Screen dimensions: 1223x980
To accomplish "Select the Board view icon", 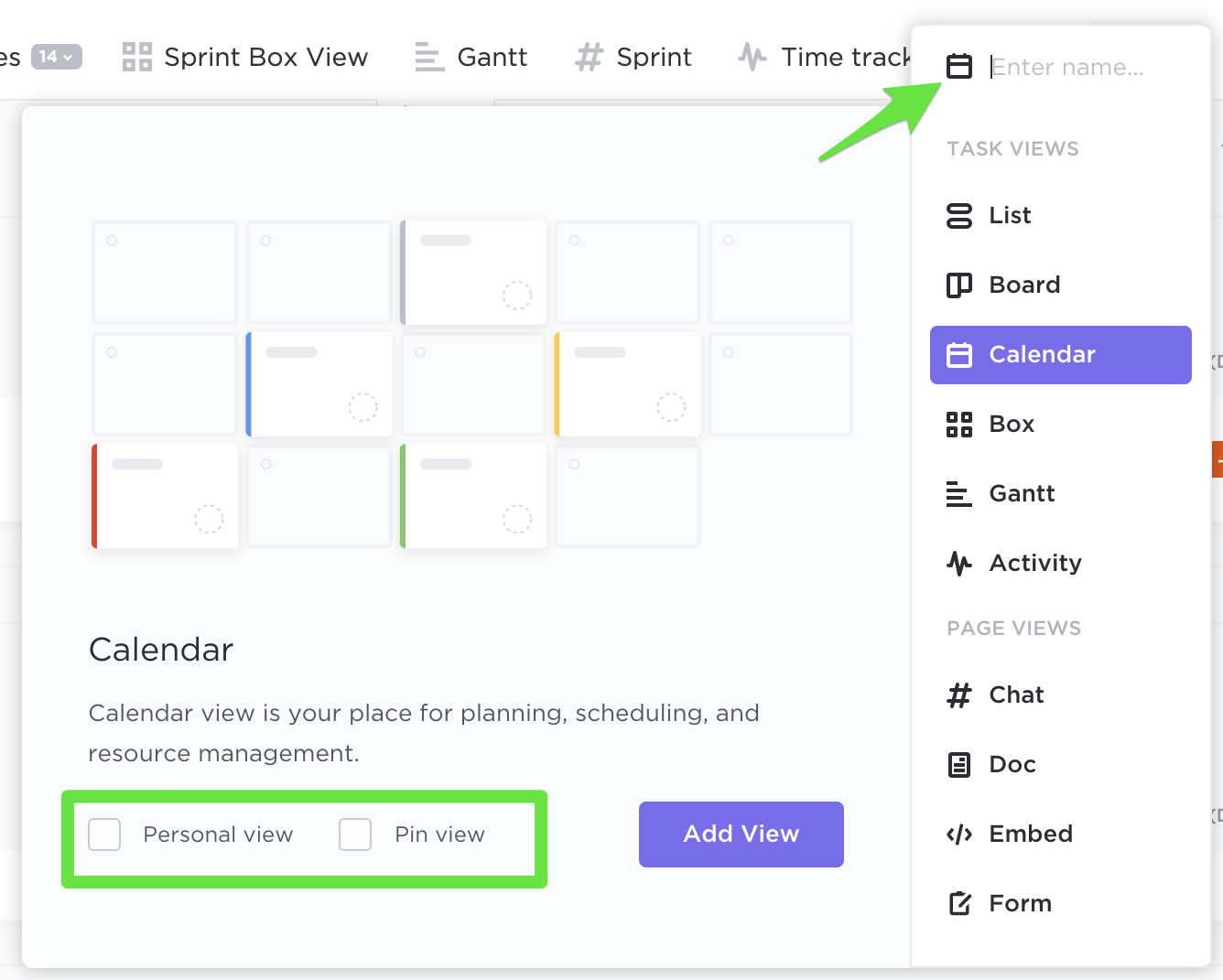I will (958, 285).
